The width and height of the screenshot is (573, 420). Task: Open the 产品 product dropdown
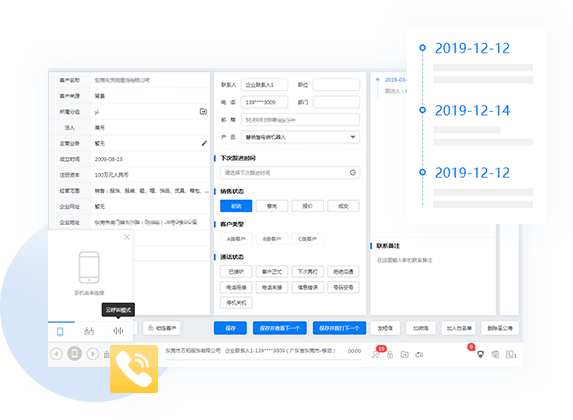pos(300,137)
